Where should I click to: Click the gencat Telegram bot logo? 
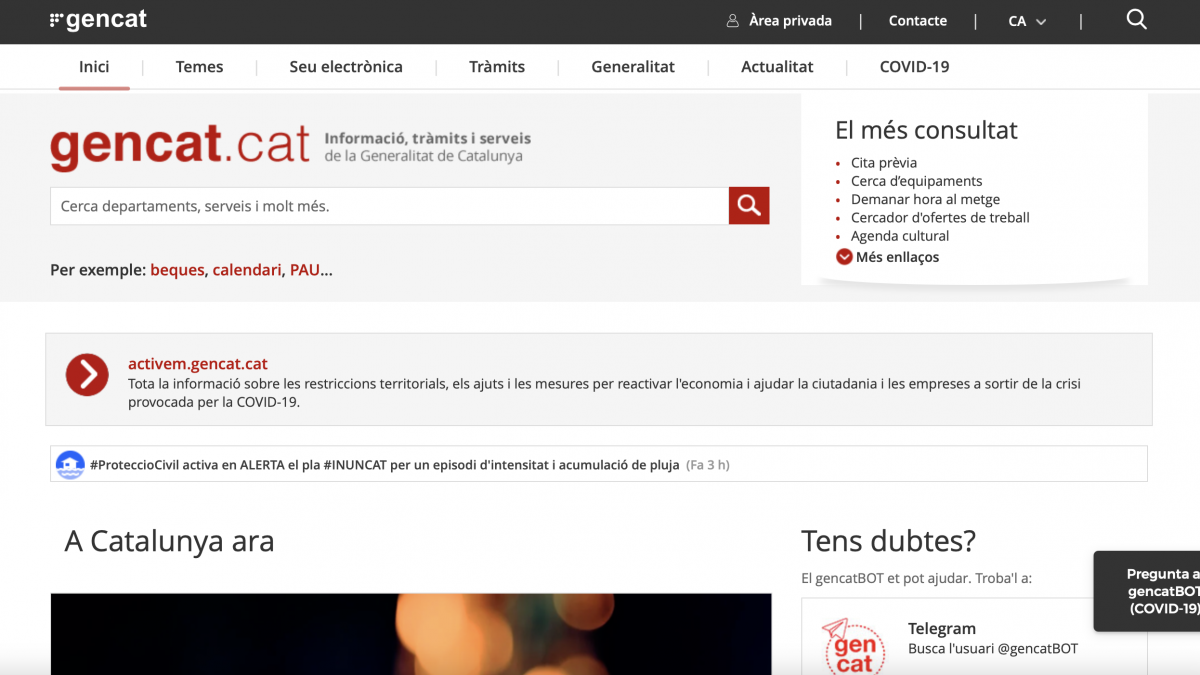(853, 646)
